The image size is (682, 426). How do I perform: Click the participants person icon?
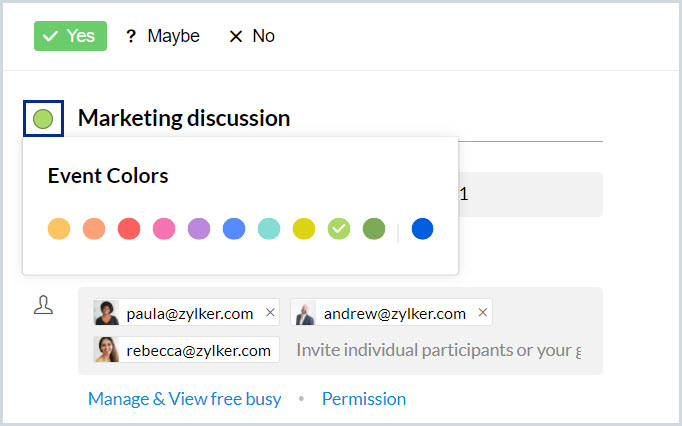tap(43, 306)
